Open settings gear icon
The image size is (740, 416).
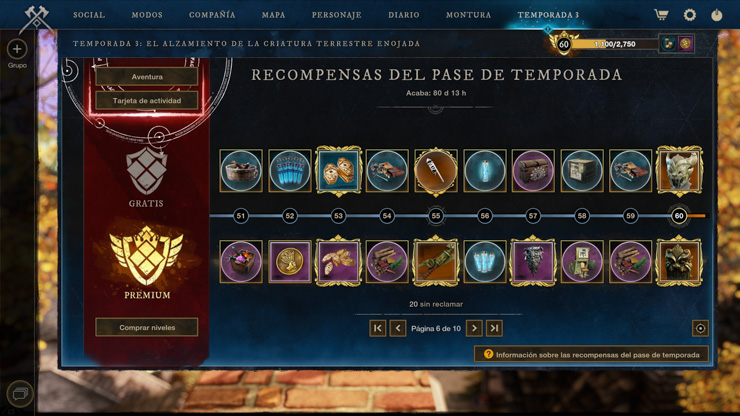click(x=690, y=15)
